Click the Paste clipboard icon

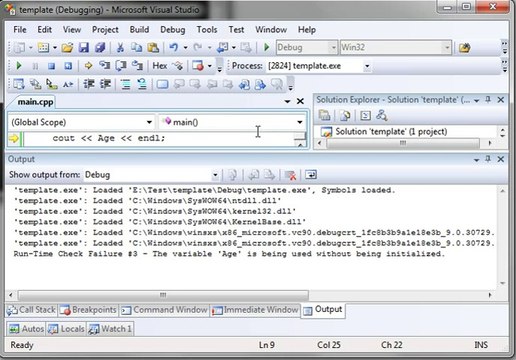pyautogui.click(x=153, y=48)
